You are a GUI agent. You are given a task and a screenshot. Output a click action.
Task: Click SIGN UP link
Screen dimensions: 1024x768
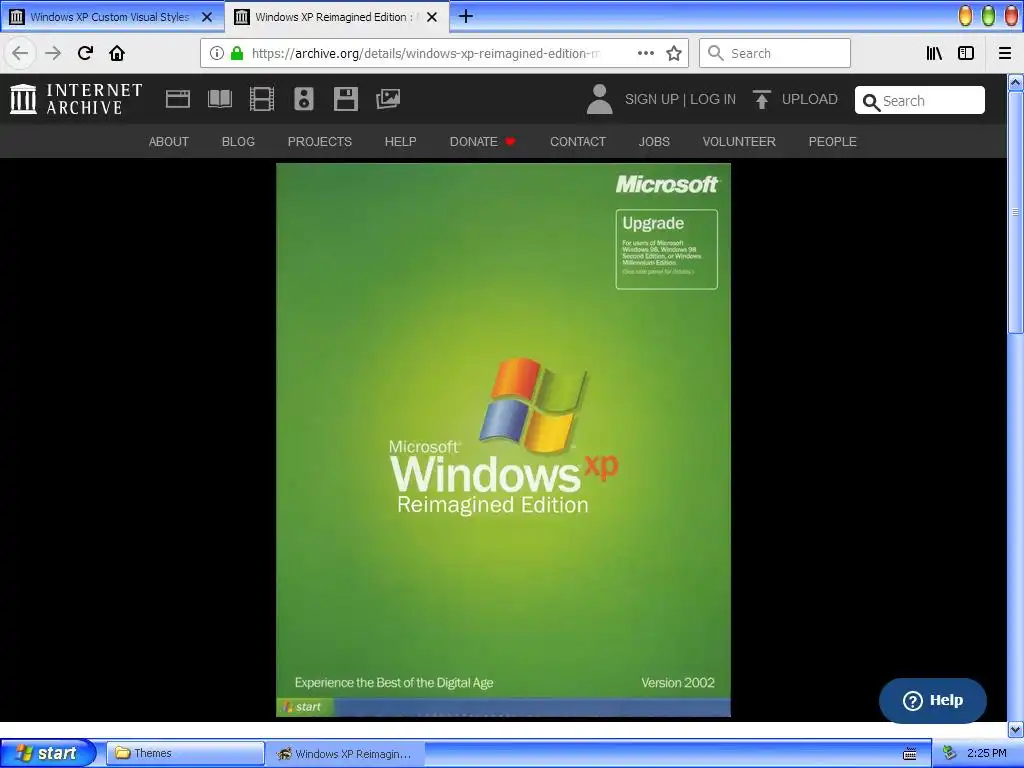pos(652,99)
